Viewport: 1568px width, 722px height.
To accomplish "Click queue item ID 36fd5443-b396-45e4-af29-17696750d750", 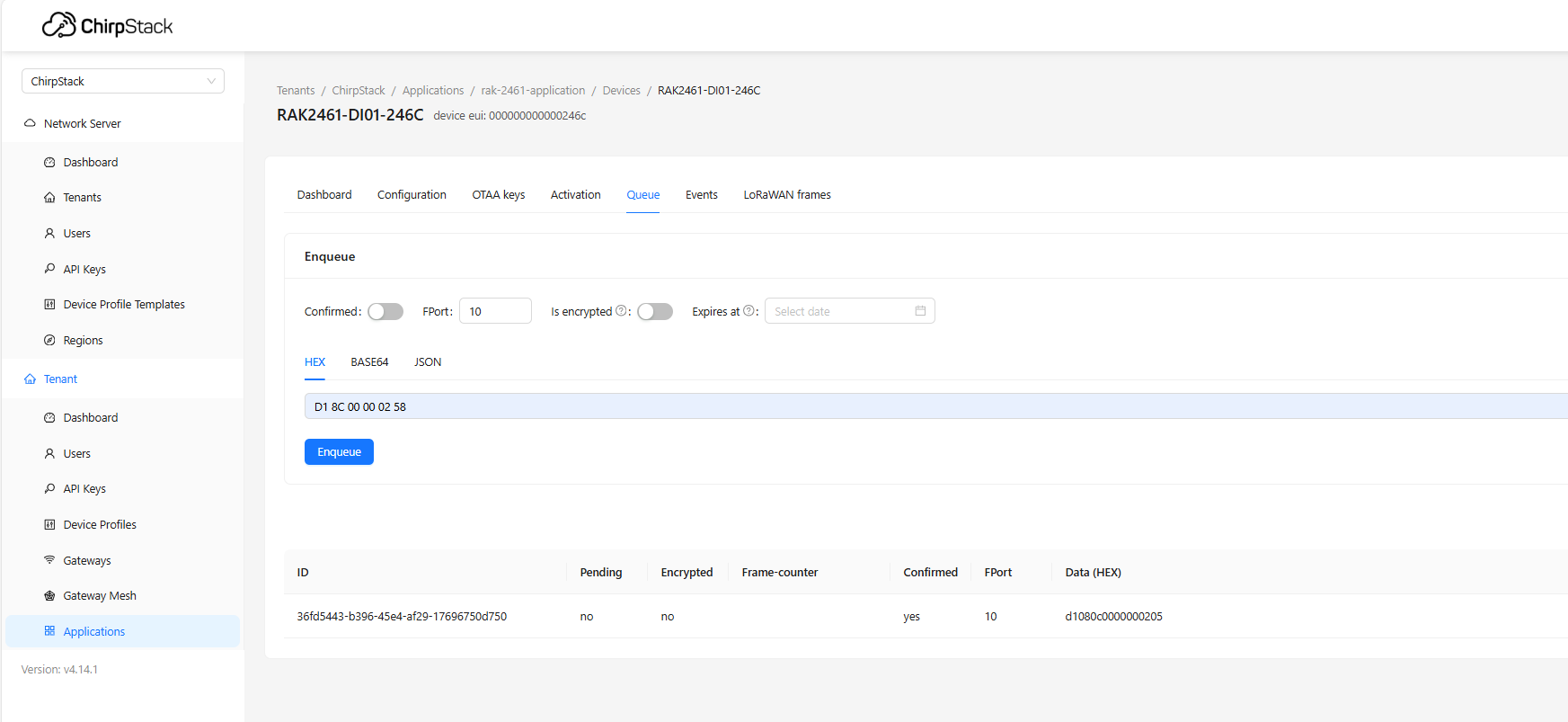I will pos(402,617).
